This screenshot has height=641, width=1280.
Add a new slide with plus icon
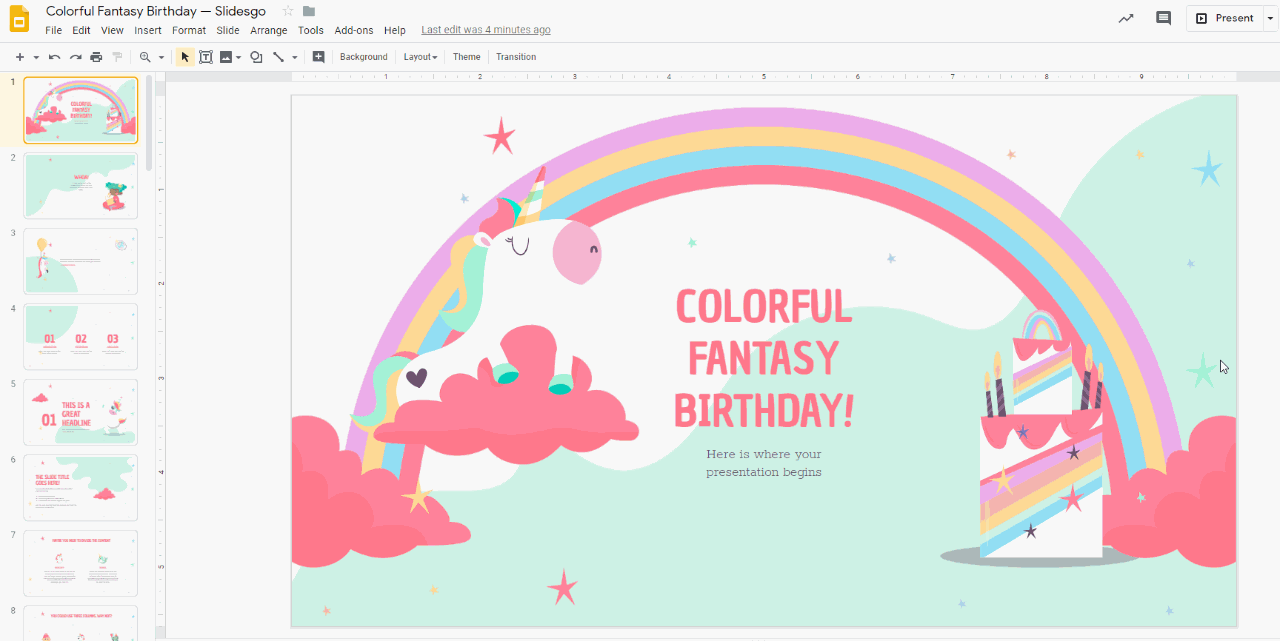[x=19, y=57]
